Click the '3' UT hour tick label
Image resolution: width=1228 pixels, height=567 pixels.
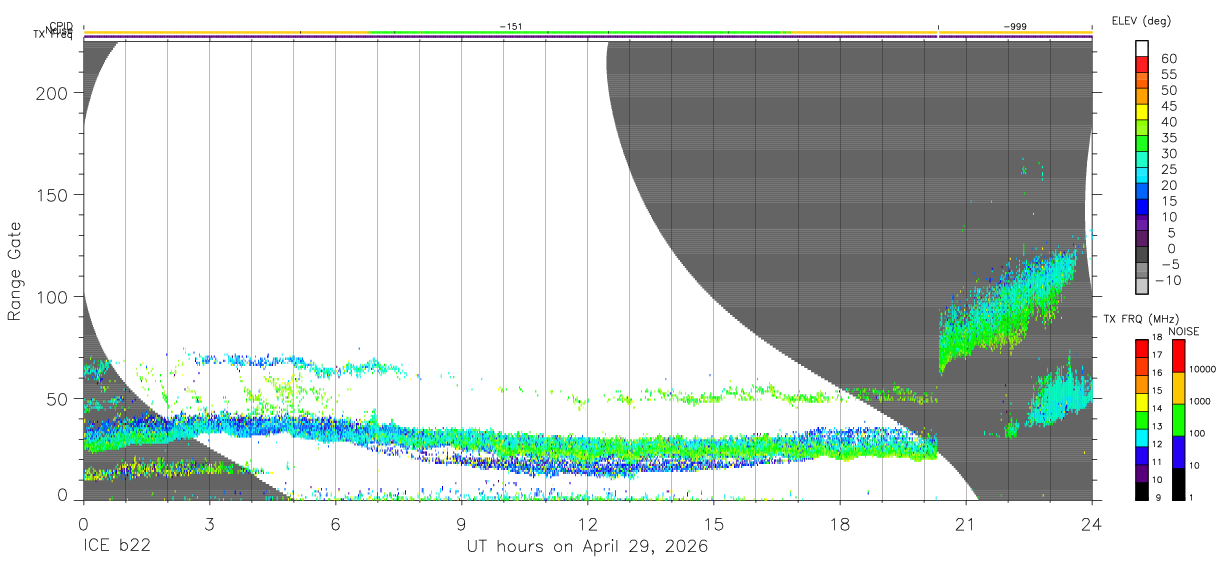209,523
